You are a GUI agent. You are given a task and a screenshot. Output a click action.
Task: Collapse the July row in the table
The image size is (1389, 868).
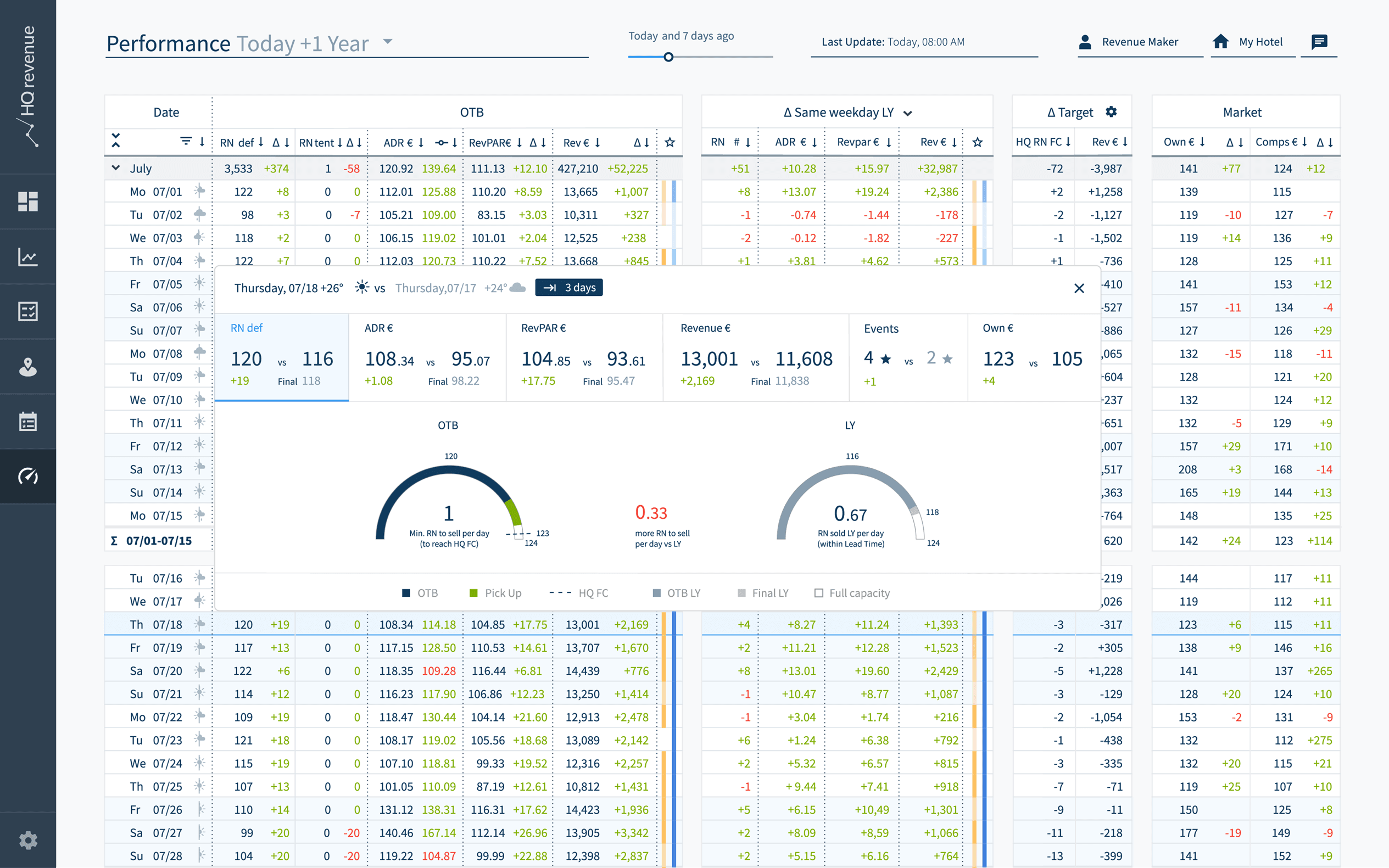(x=116, y=168)
